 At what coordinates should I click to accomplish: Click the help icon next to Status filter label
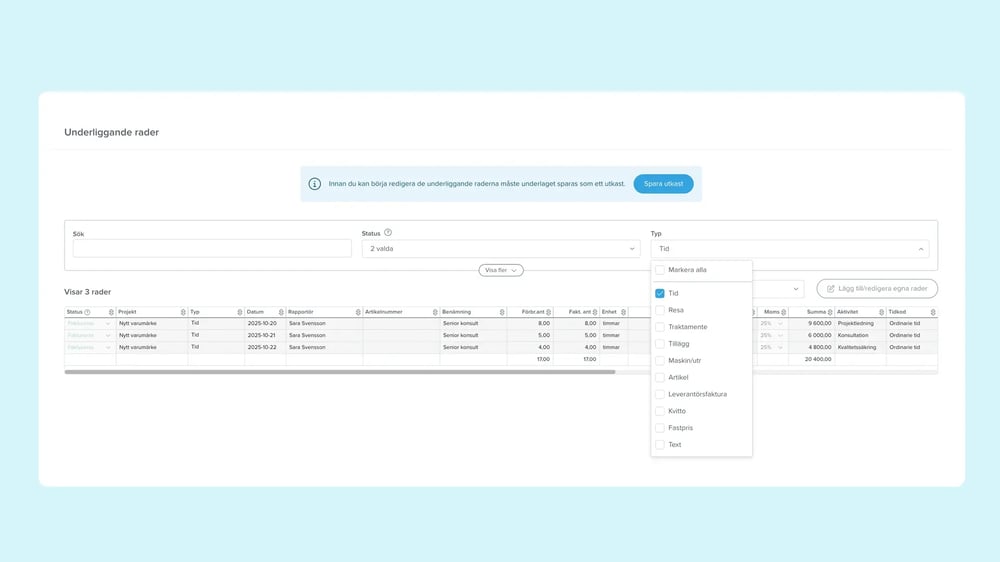[388, 232]
